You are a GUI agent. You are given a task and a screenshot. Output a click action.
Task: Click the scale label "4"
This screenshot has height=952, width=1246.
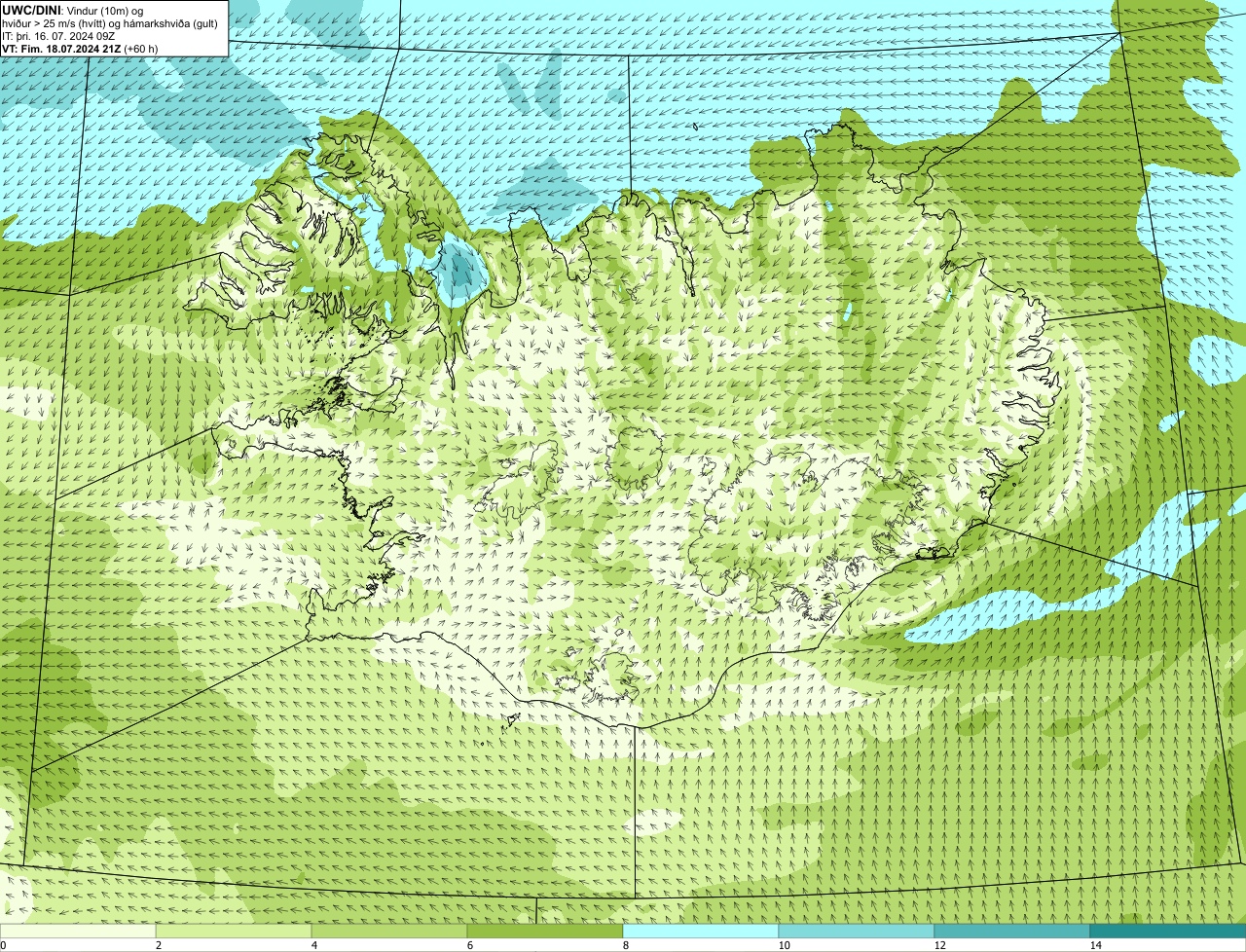pyautogui.click(x=313, y=945)
